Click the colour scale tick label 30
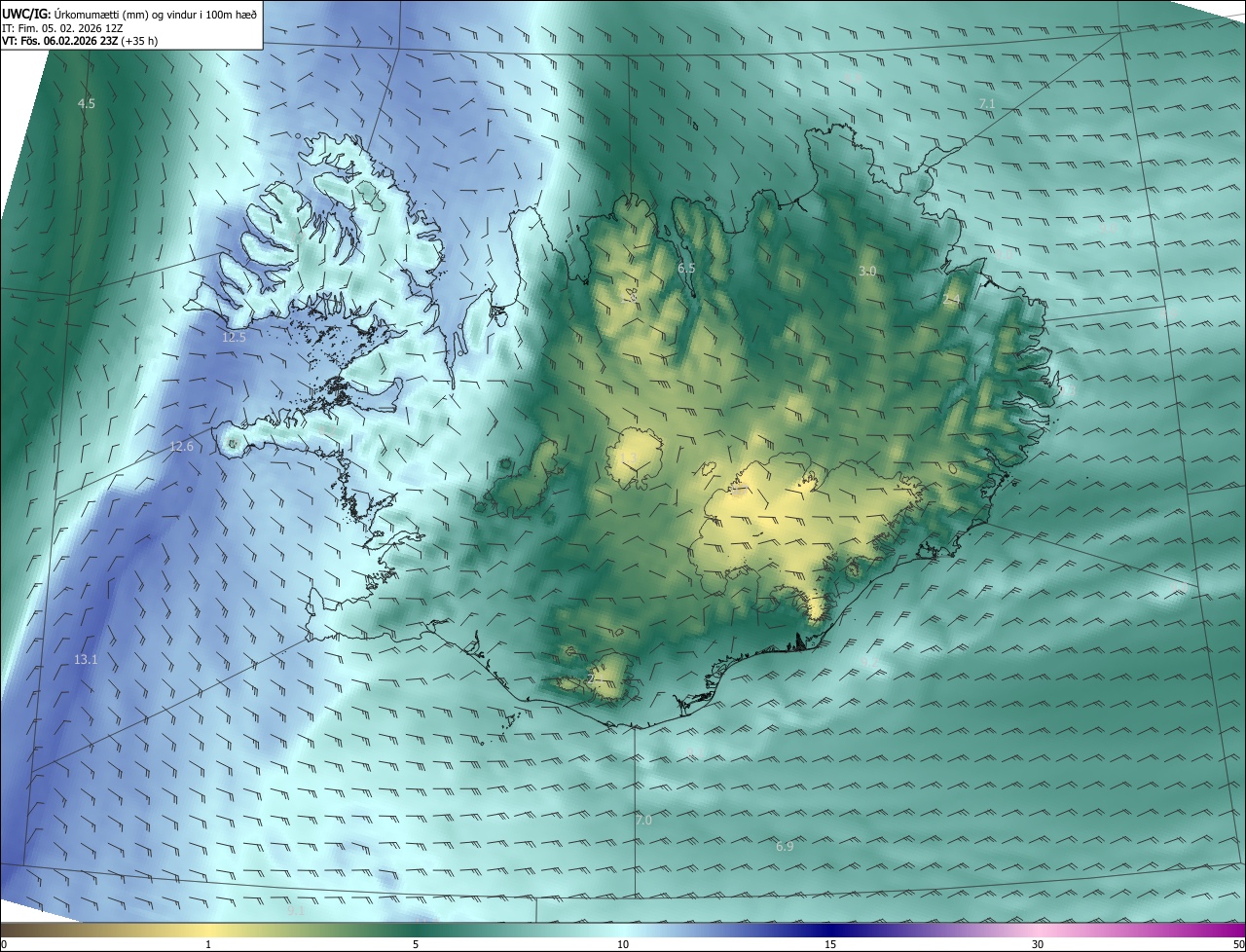1246x952 pixels. (x=1038, y=945)
